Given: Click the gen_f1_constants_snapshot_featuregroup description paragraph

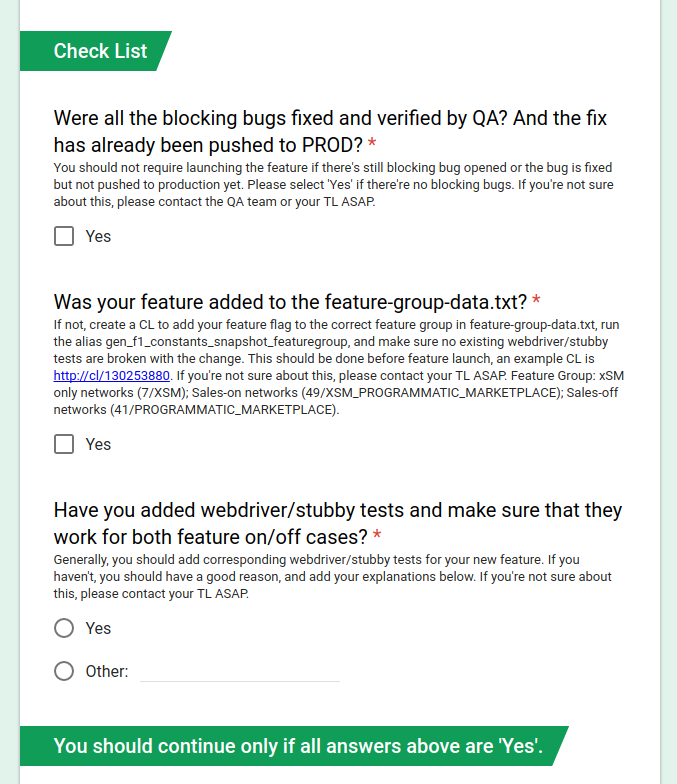Looking at the screenshot, I should [x=338, y=367].
